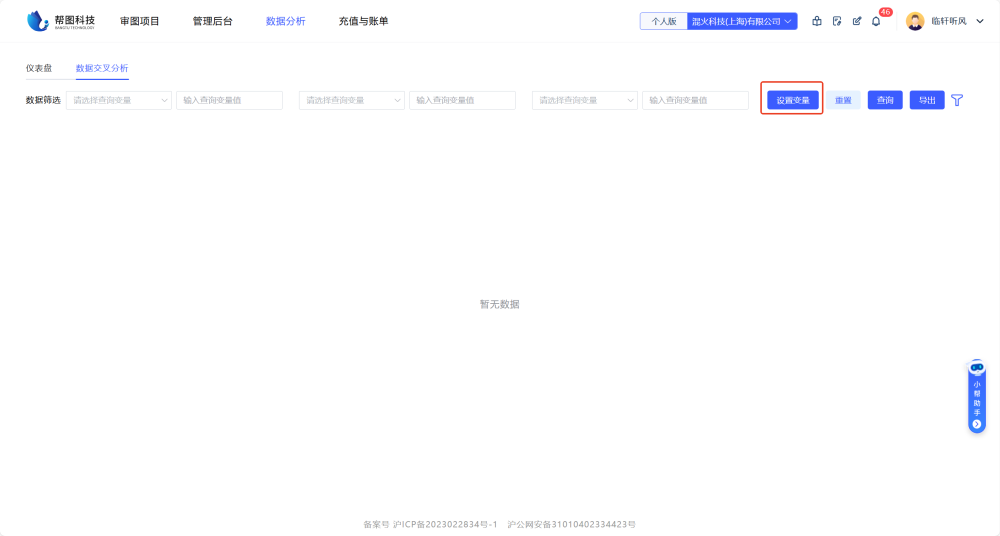
Task: Open the 小帮助手 assistant widget
Action: point(977,397)
